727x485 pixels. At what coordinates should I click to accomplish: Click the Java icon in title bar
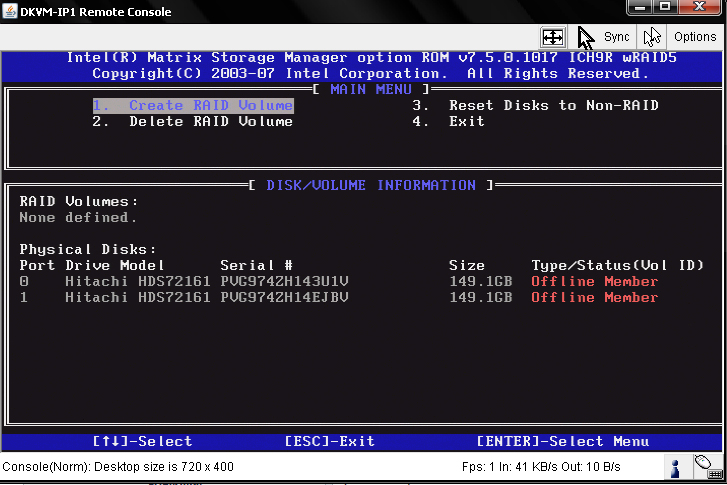pyautogui.click(x=10, y=11)
